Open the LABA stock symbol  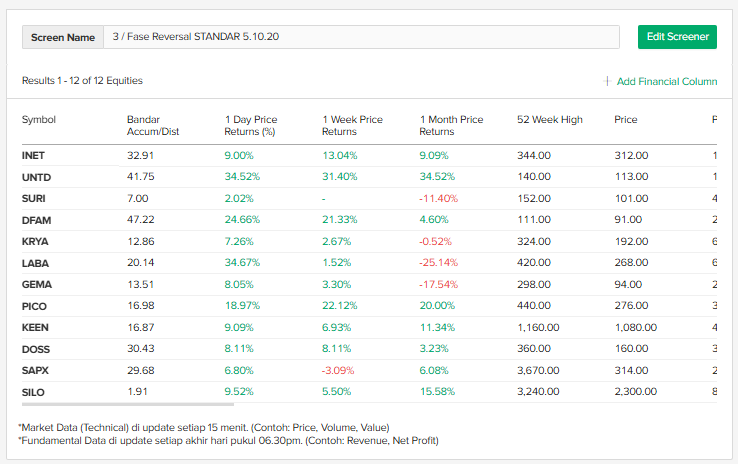click(35, 263)
